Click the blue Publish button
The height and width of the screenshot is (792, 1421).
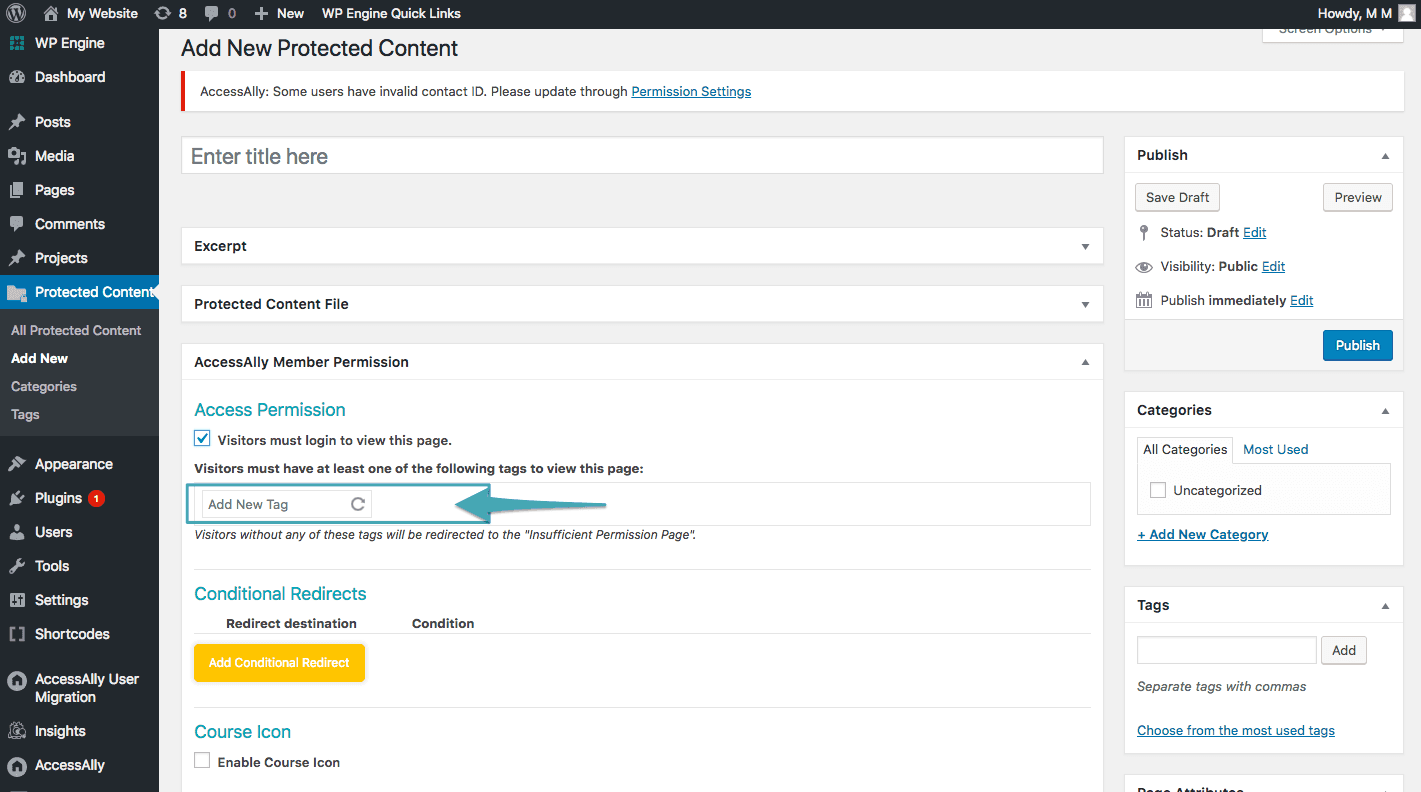pos(1357,345)
